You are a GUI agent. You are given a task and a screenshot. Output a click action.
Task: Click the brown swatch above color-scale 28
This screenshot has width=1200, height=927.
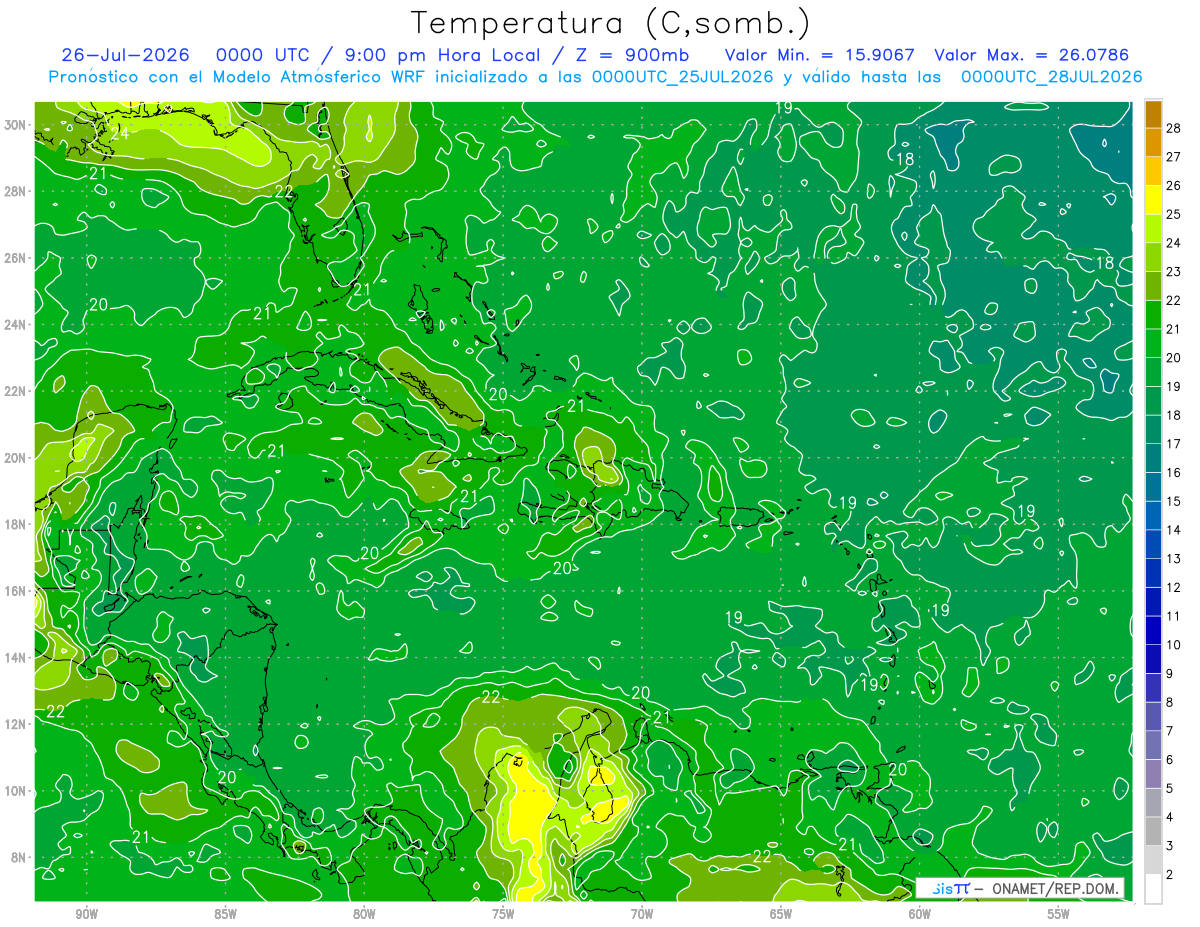click(x=1153, y=113)
